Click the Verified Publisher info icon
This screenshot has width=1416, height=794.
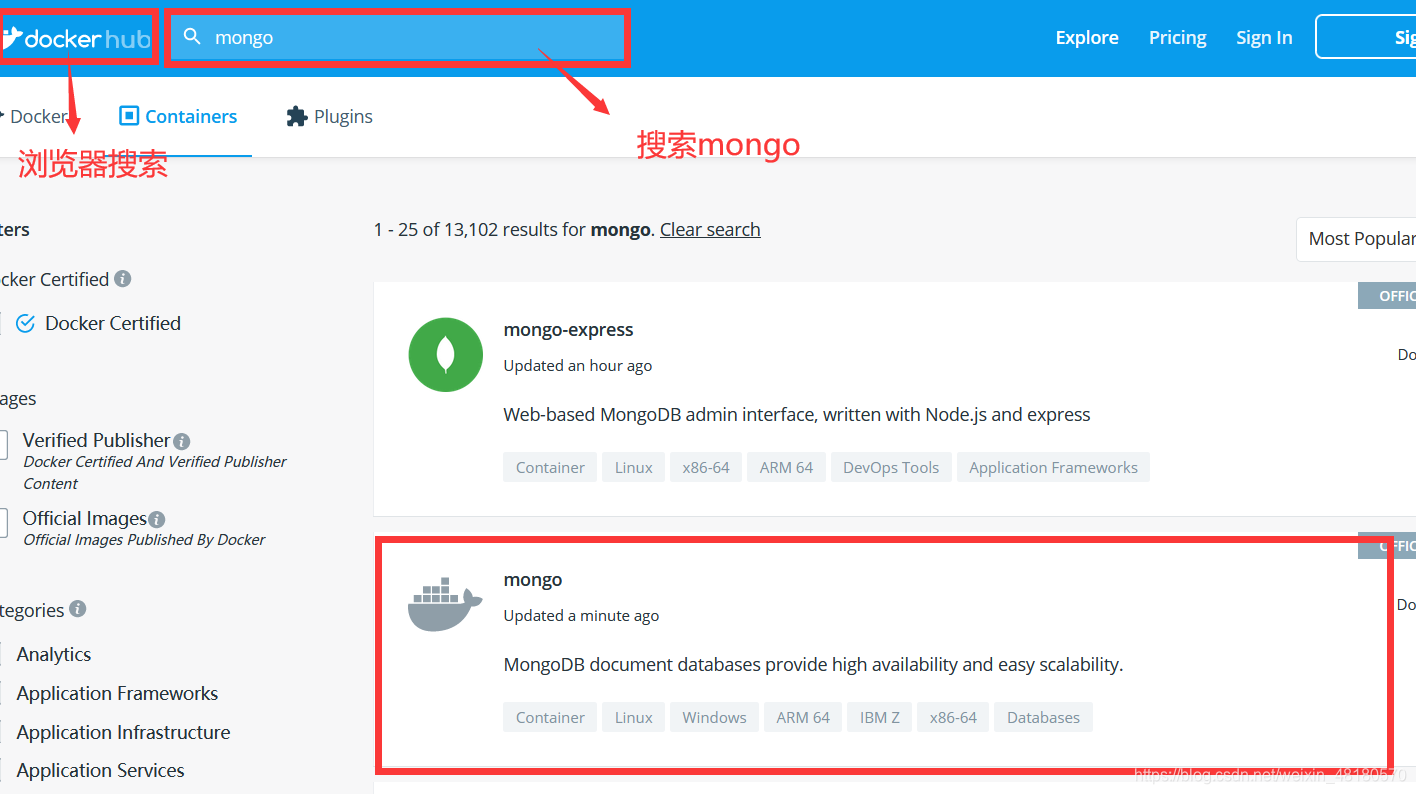(x=181, y=441)
